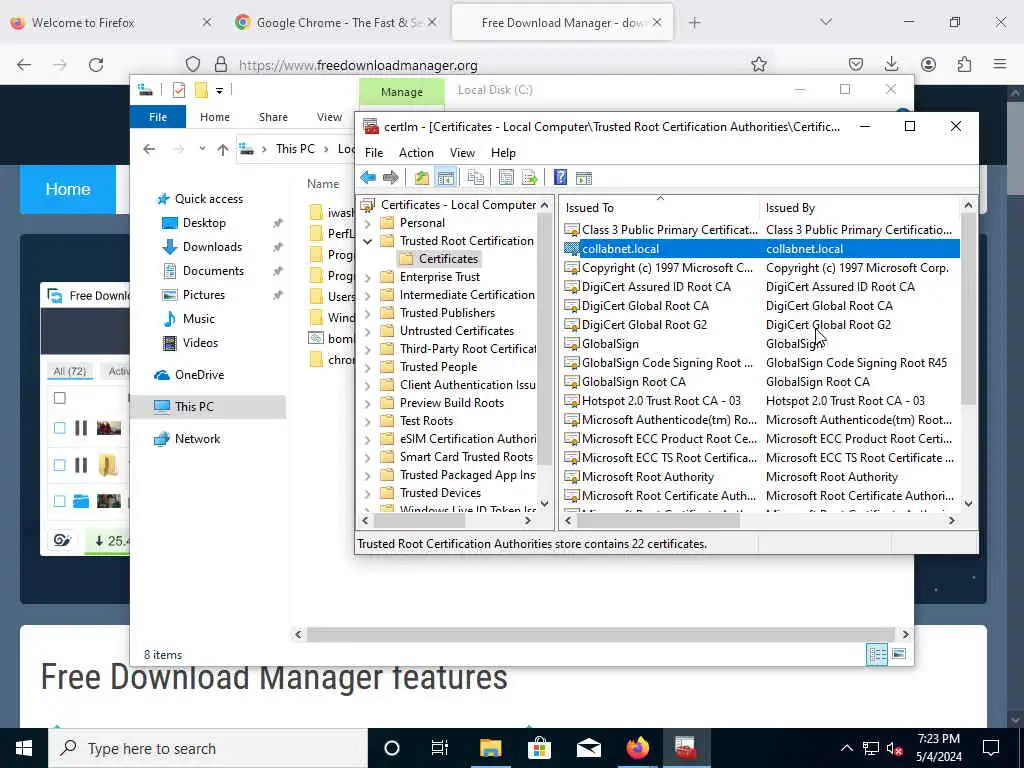Viewport: 1024px width, 768px height.
Task: Open the Share tab in File Explorer
Action: point(273,117)
